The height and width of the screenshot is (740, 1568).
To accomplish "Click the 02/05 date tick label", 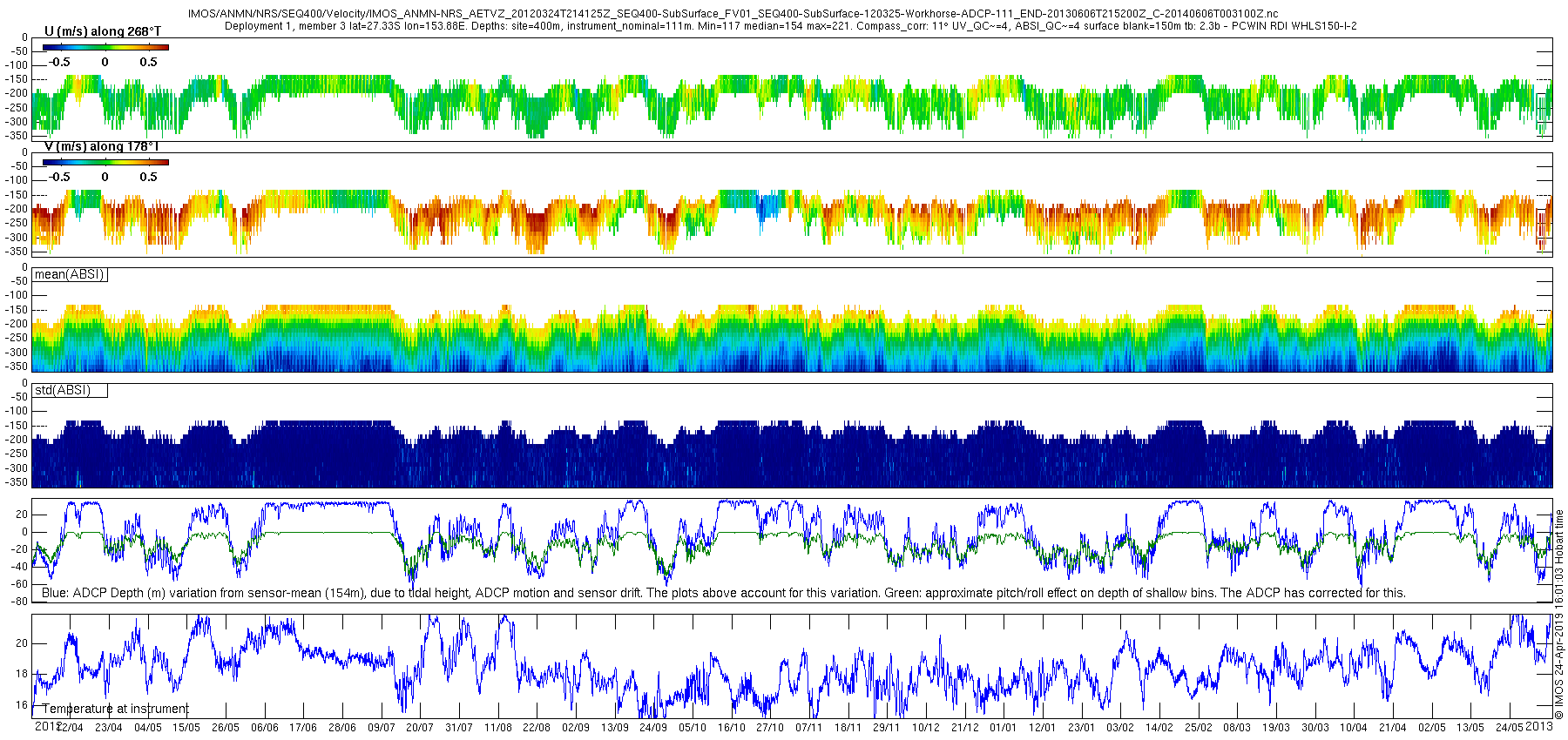I will 1432,728.
